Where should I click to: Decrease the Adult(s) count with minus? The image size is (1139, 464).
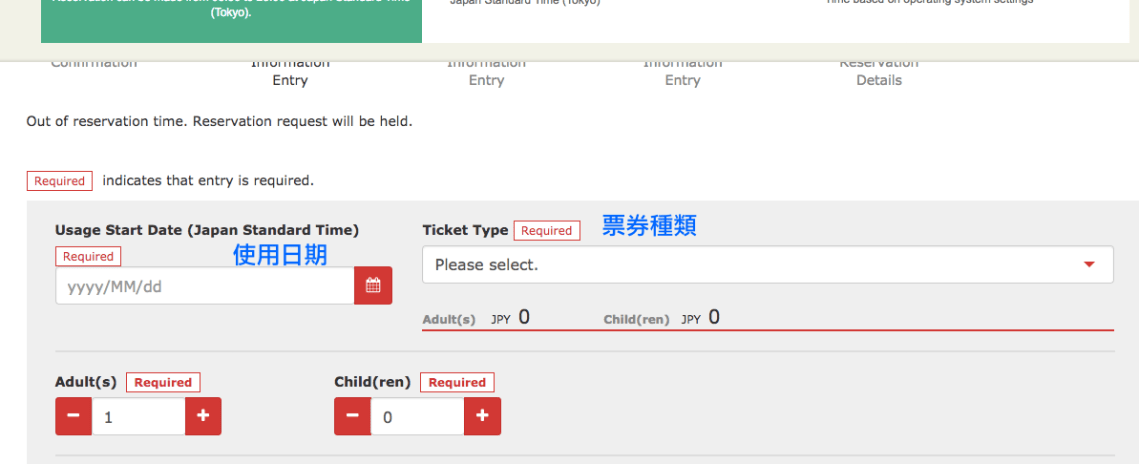click(x=73, y=416)
